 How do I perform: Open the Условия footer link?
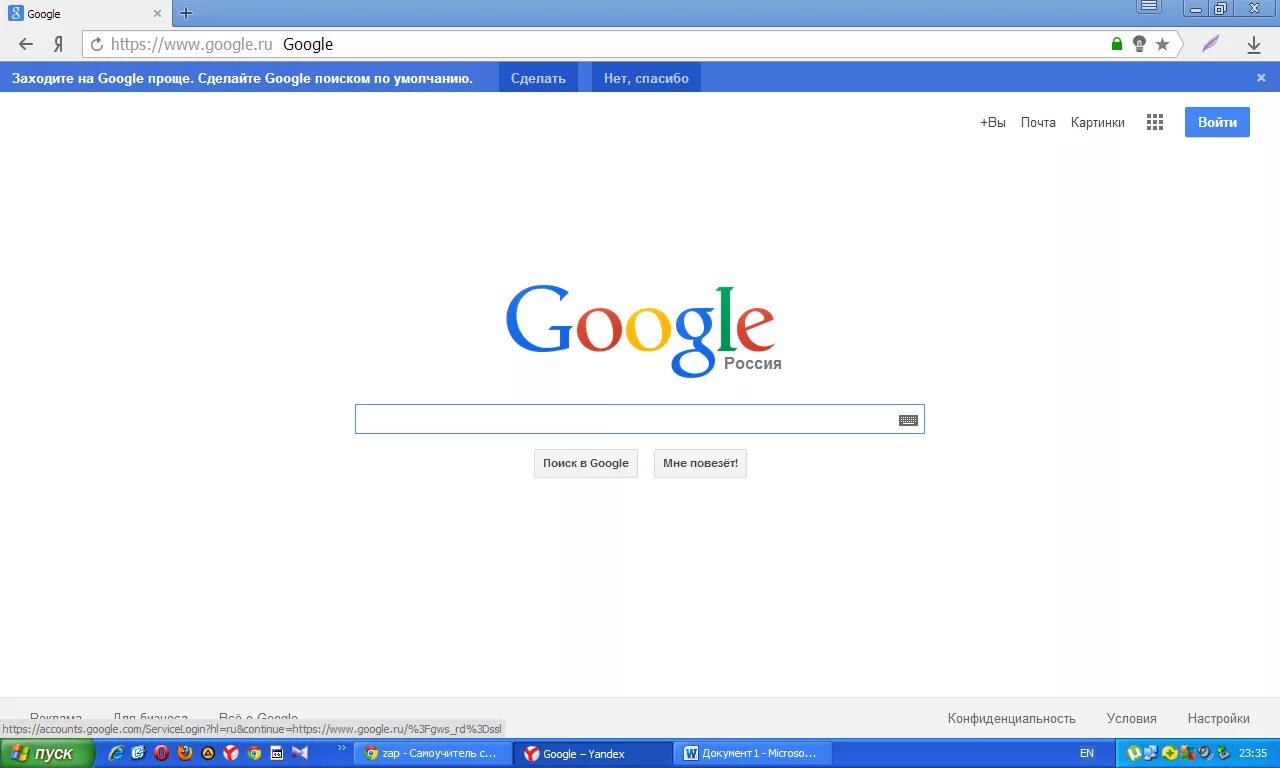1132,718
